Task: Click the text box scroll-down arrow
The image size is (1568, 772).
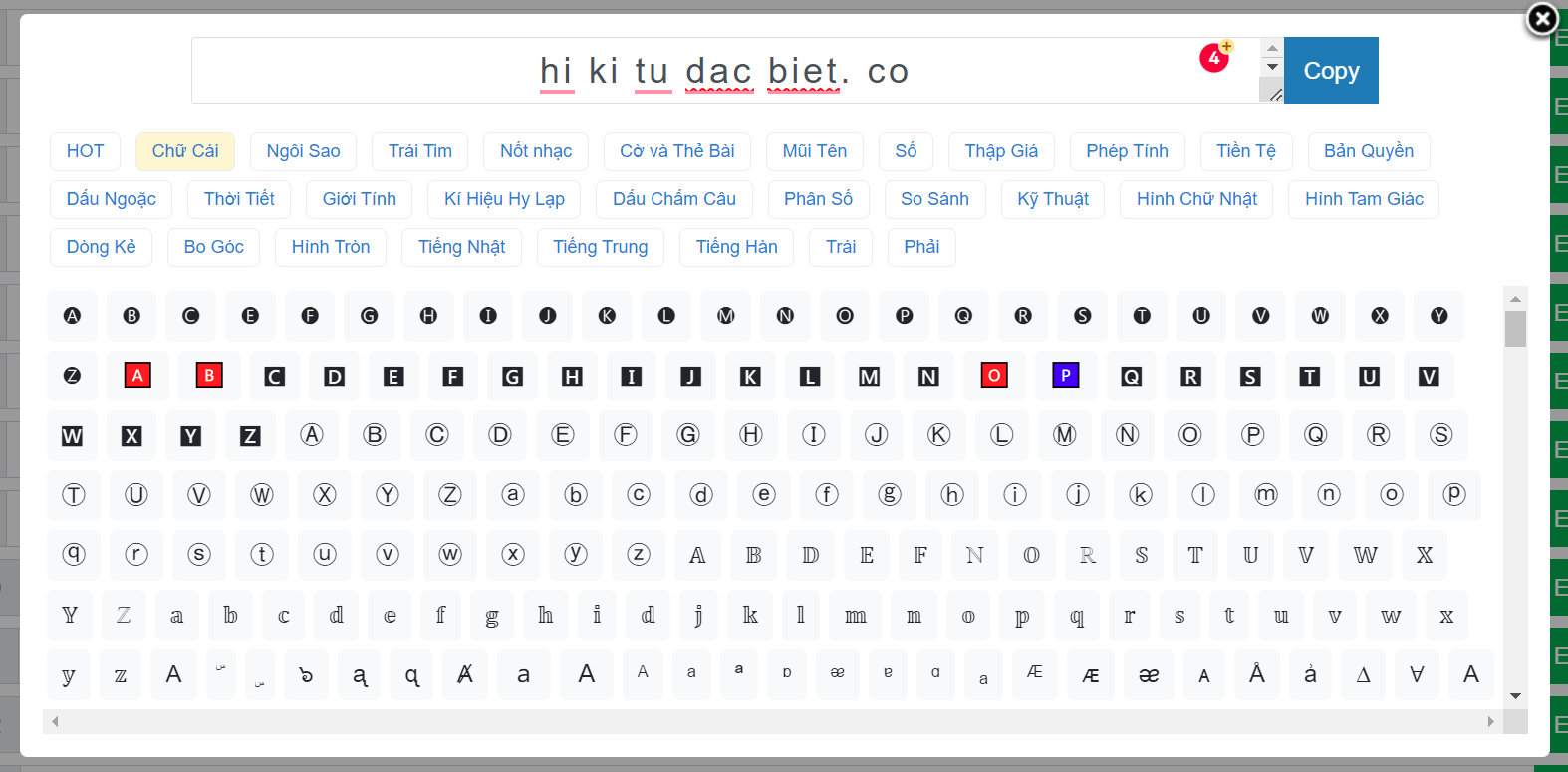Action: coord(1272,67)
